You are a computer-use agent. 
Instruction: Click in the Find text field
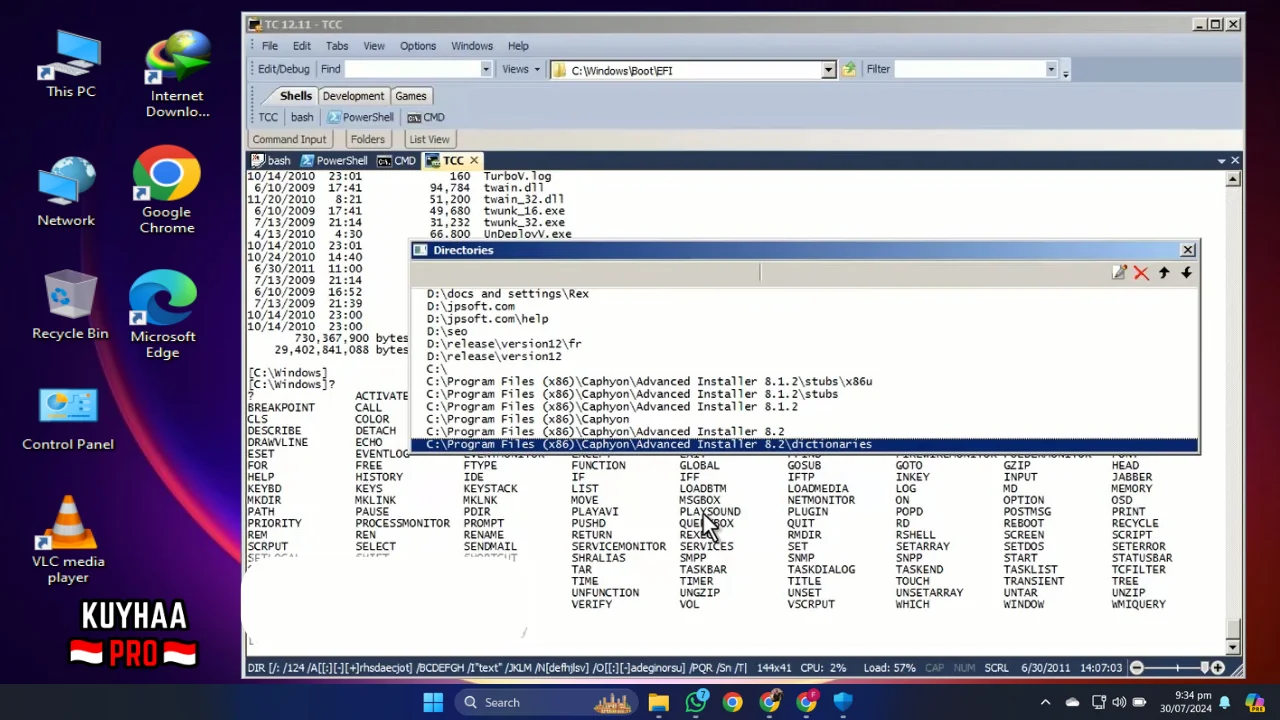(x=412, y=69)
